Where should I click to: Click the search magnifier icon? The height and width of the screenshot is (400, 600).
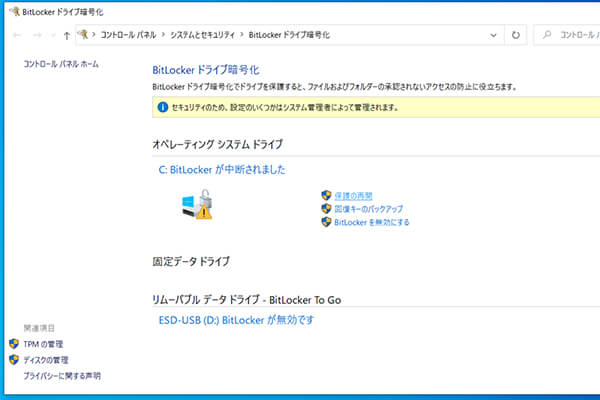click(x=547, y=35)
